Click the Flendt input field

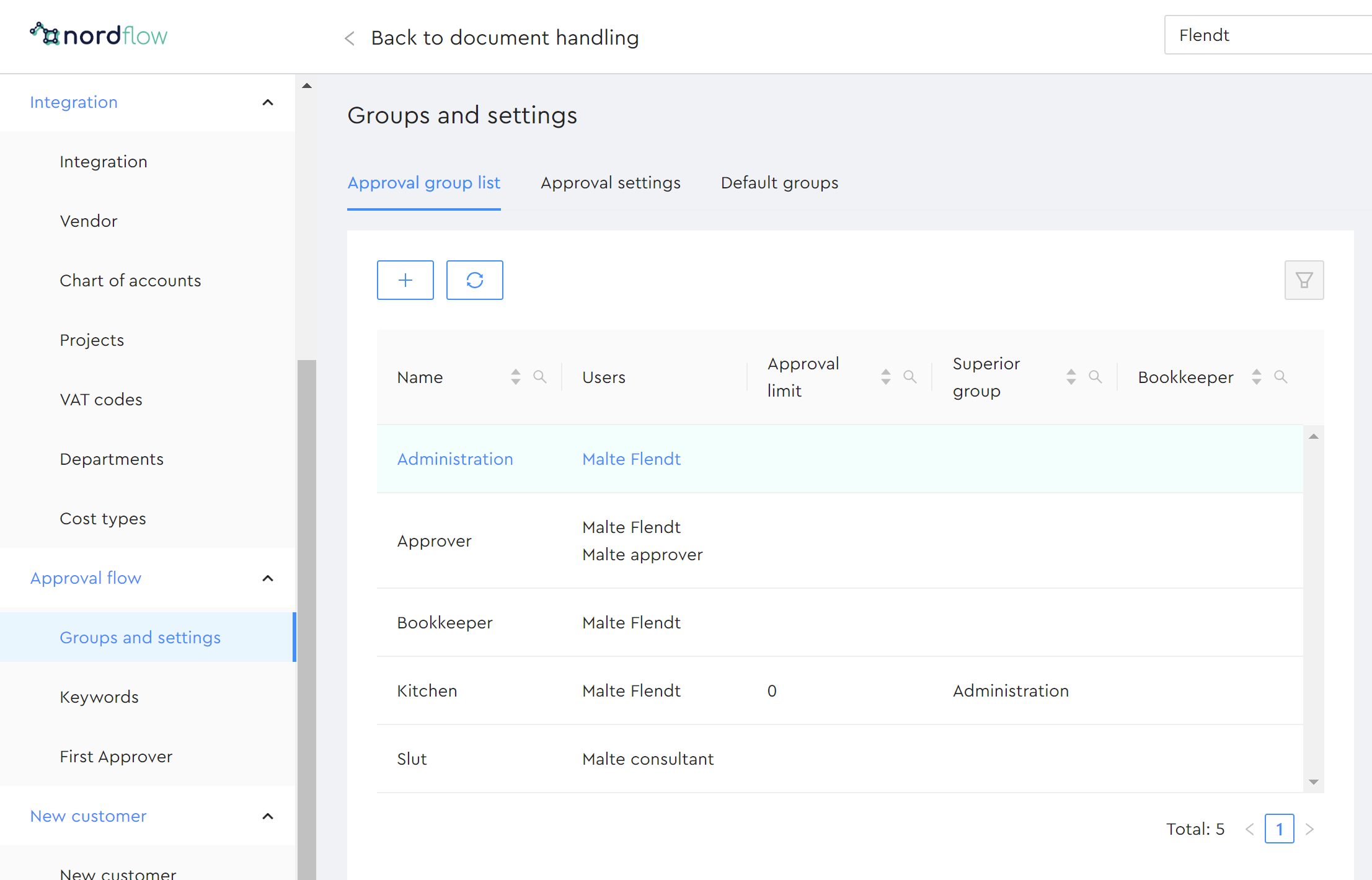tap(1265, 35)
